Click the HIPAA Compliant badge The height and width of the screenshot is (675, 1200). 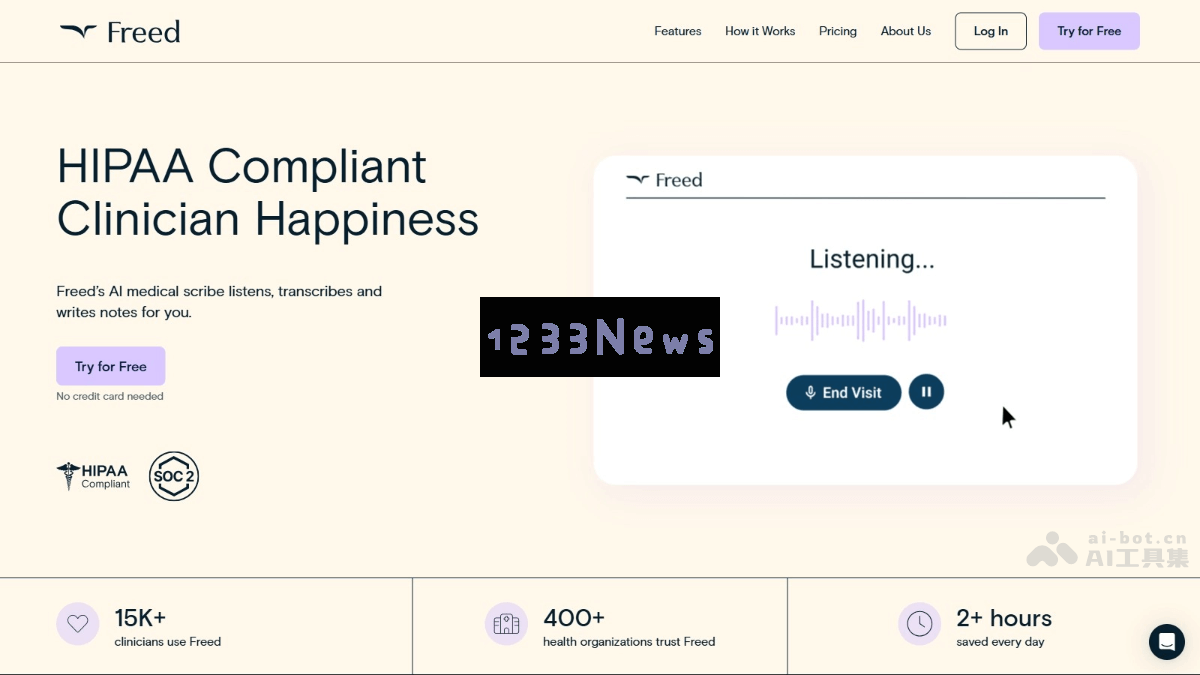click(94, 476)
